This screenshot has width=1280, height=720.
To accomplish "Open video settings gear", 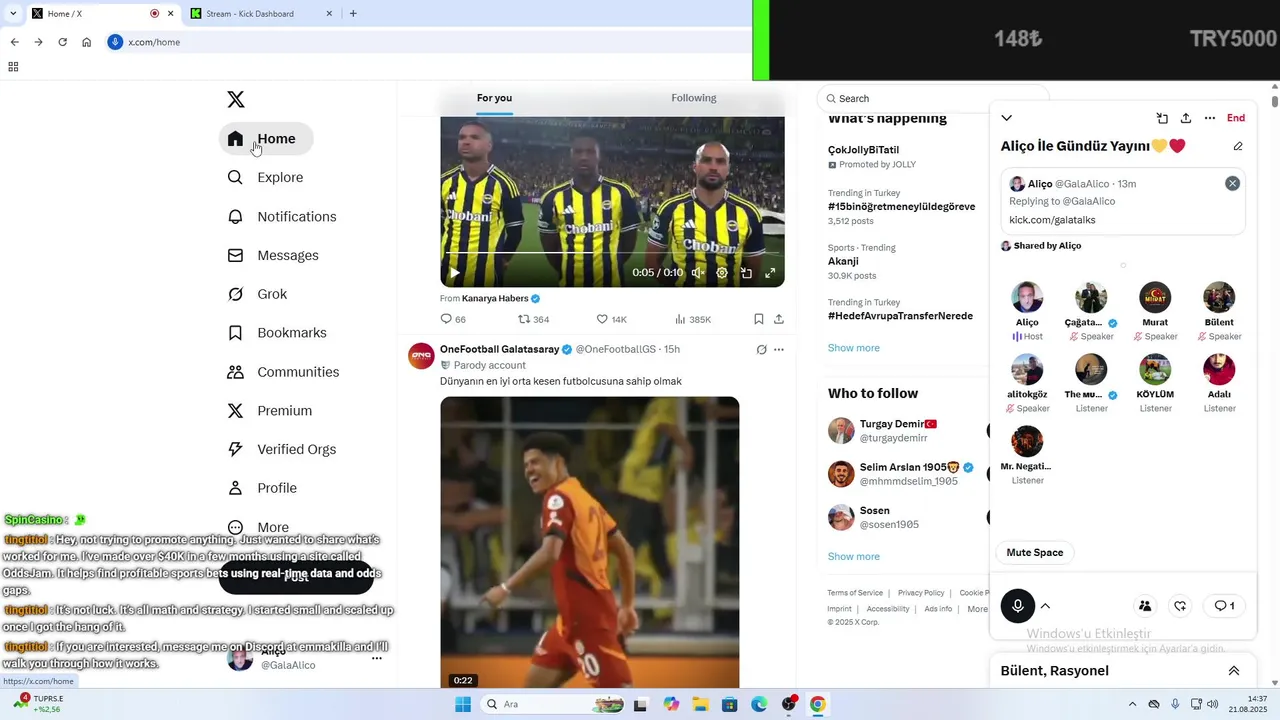I will tap(722, 272).
